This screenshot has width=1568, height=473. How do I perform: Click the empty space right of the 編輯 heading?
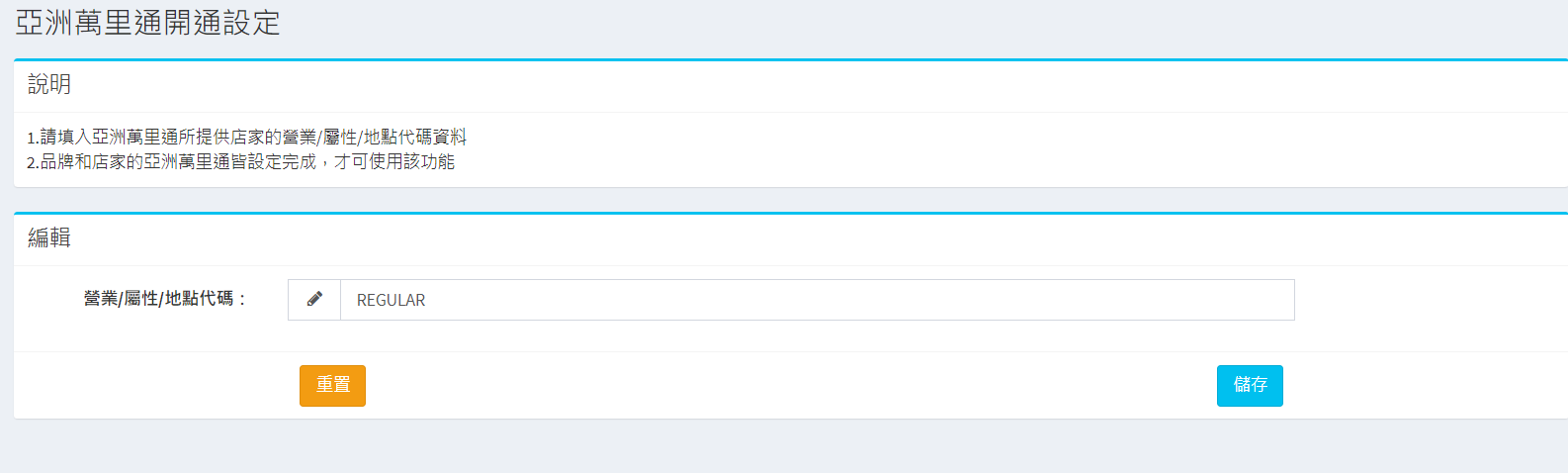click(x=791, y=239)
